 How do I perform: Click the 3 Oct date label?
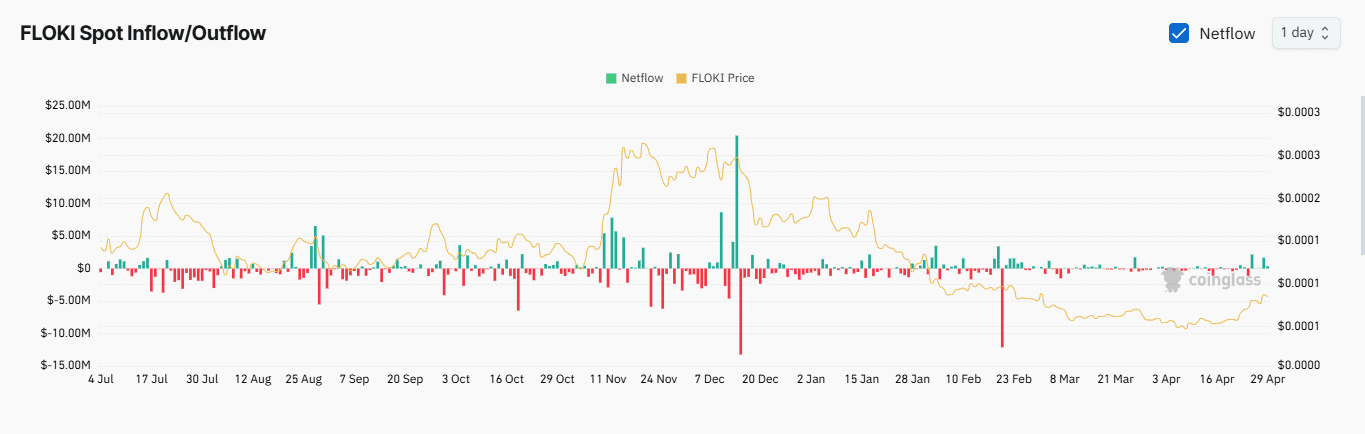click(455, 380)
